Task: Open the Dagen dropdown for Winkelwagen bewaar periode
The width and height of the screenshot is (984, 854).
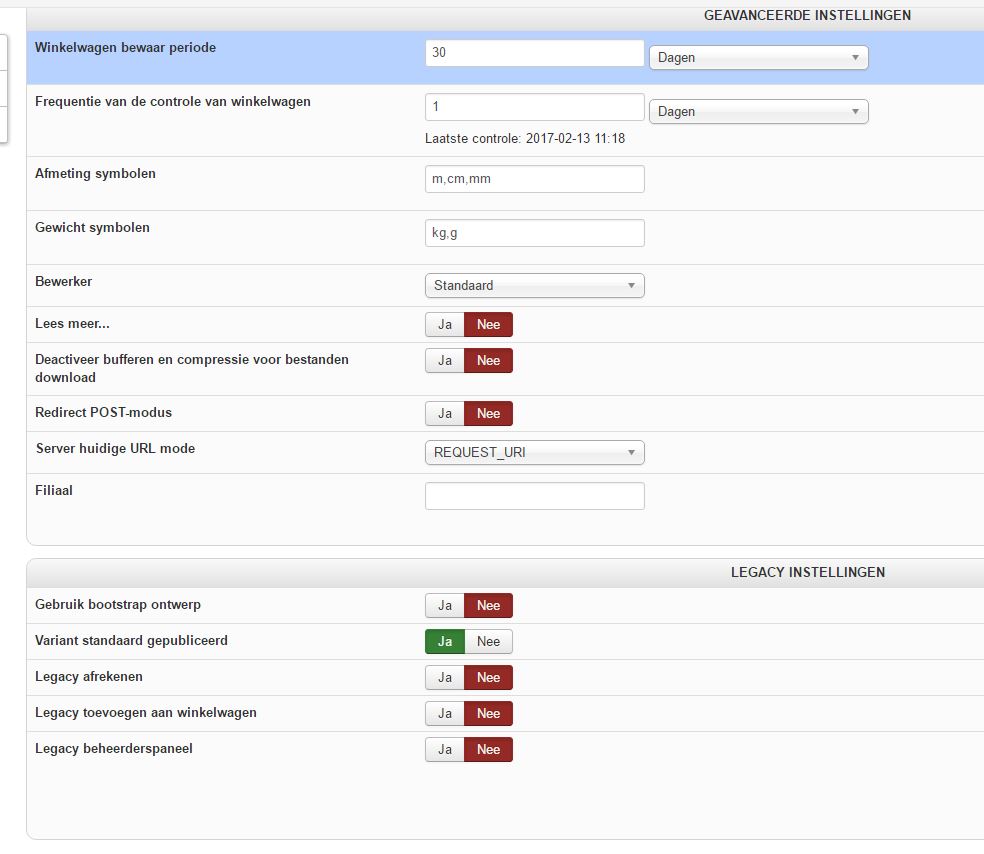Action: click(759, 58)
